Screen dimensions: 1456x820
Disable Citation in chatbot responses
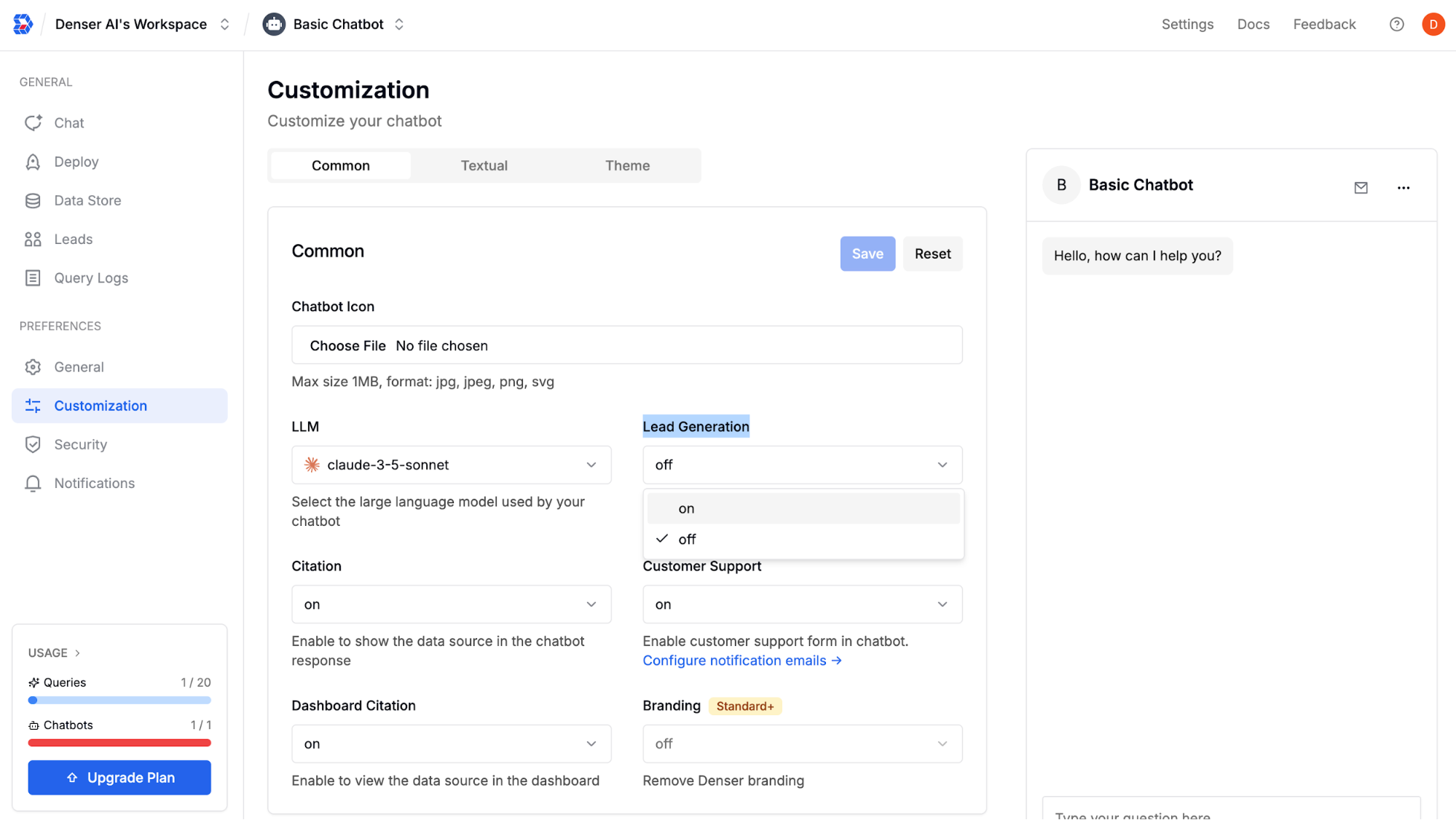point(450,604)
